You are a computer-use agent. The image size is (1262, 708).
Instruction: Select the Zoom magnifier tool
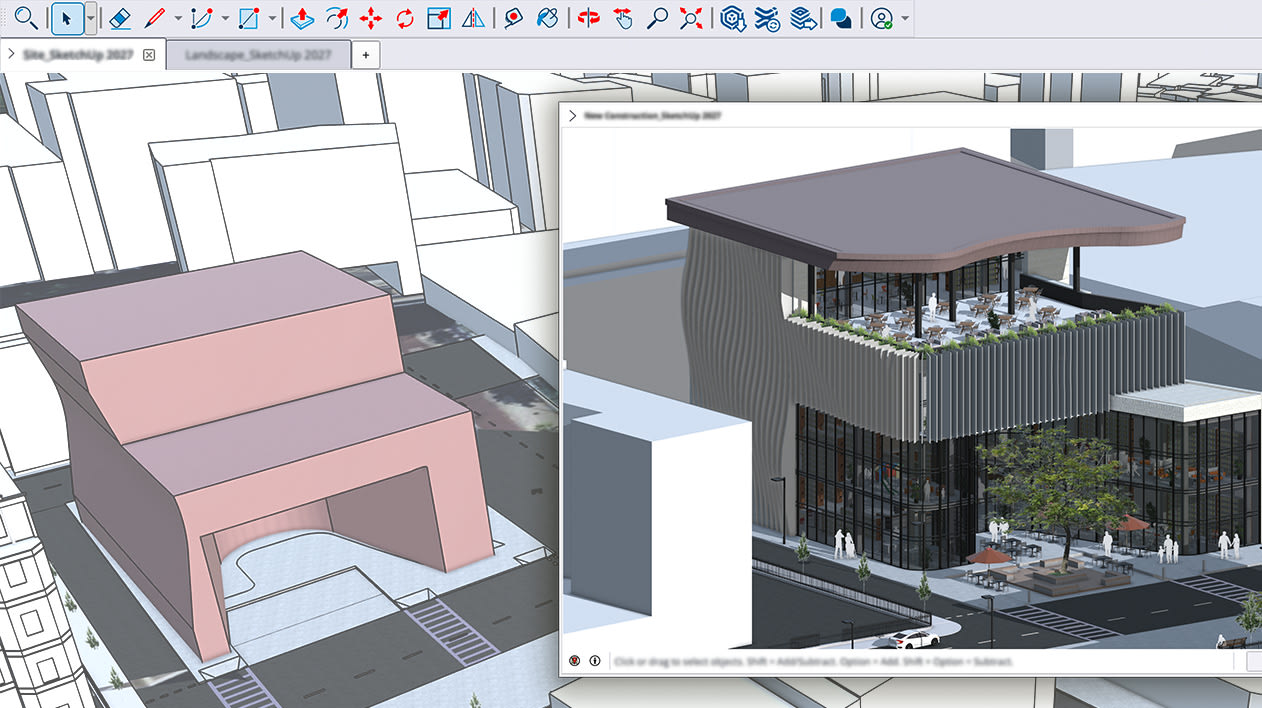657,18
